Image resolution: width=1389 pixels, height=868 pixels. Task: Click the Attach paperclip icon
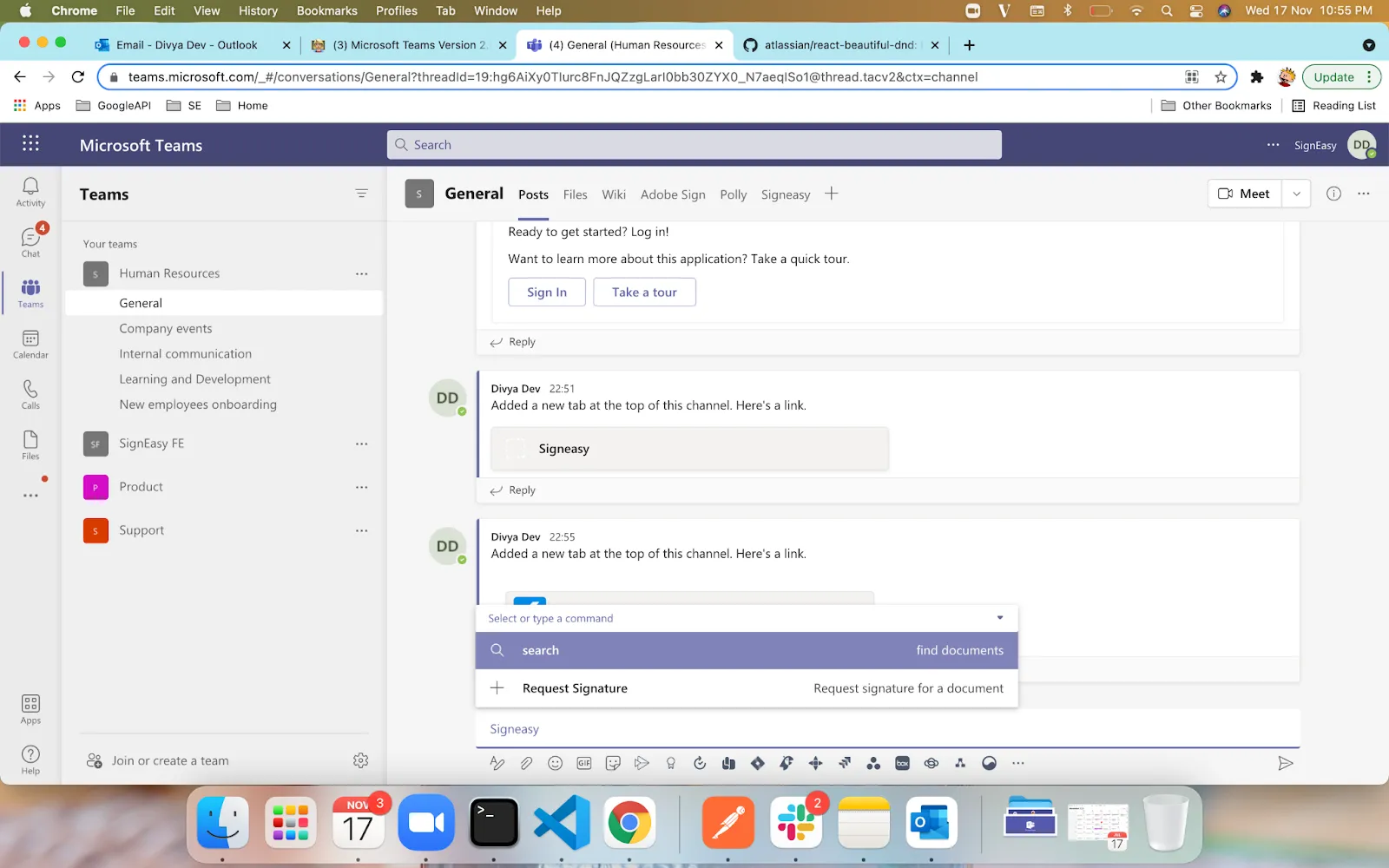pos(526,763)
